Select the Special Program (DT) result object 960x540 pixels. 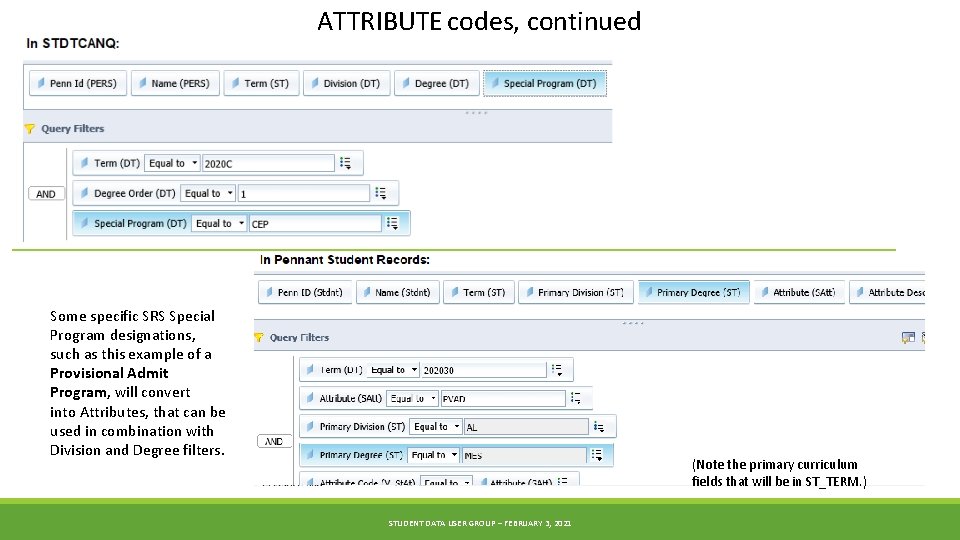545,83
